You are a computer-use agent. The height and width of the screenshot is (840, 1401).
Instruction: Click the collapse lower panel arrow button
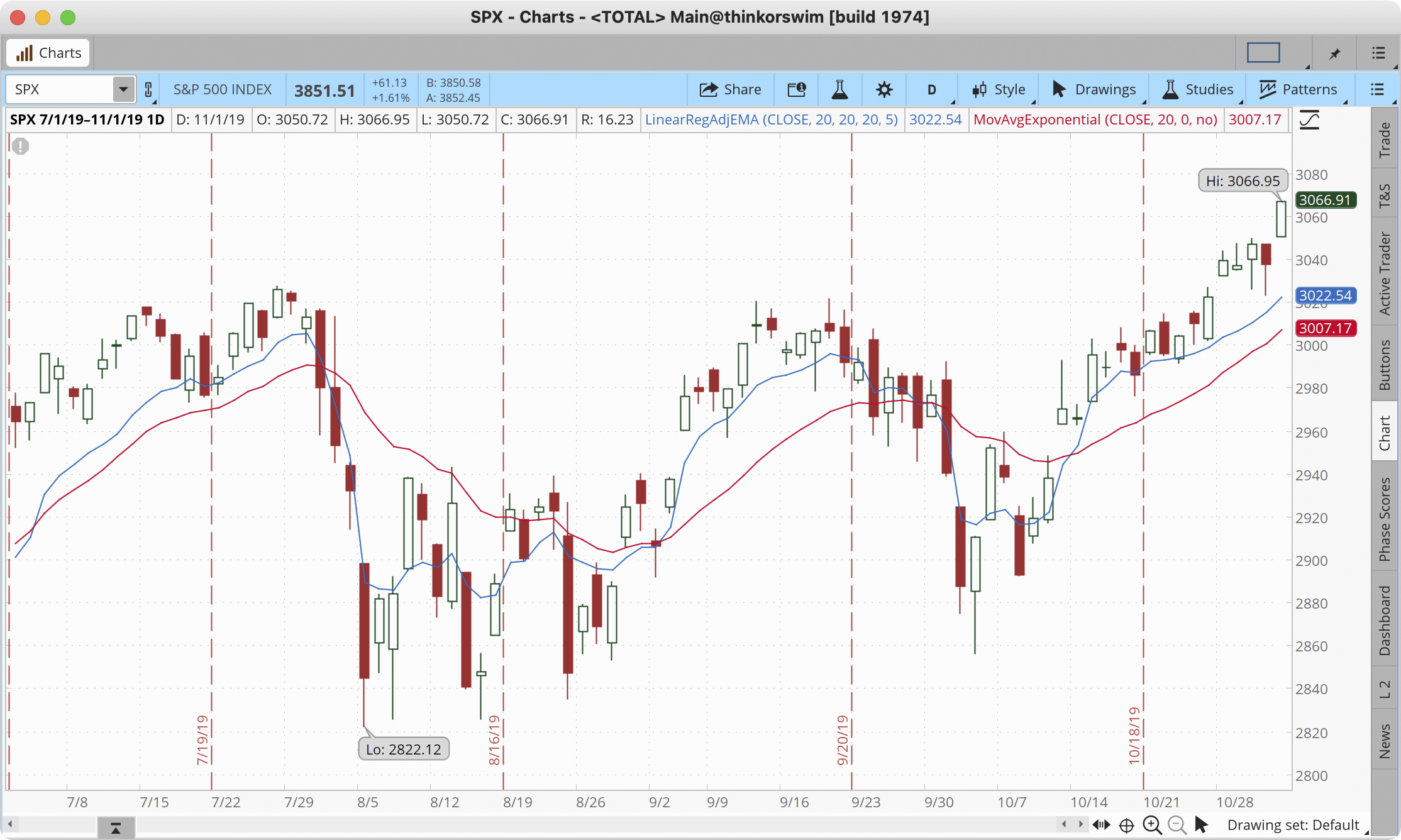(x=116, y=829)
